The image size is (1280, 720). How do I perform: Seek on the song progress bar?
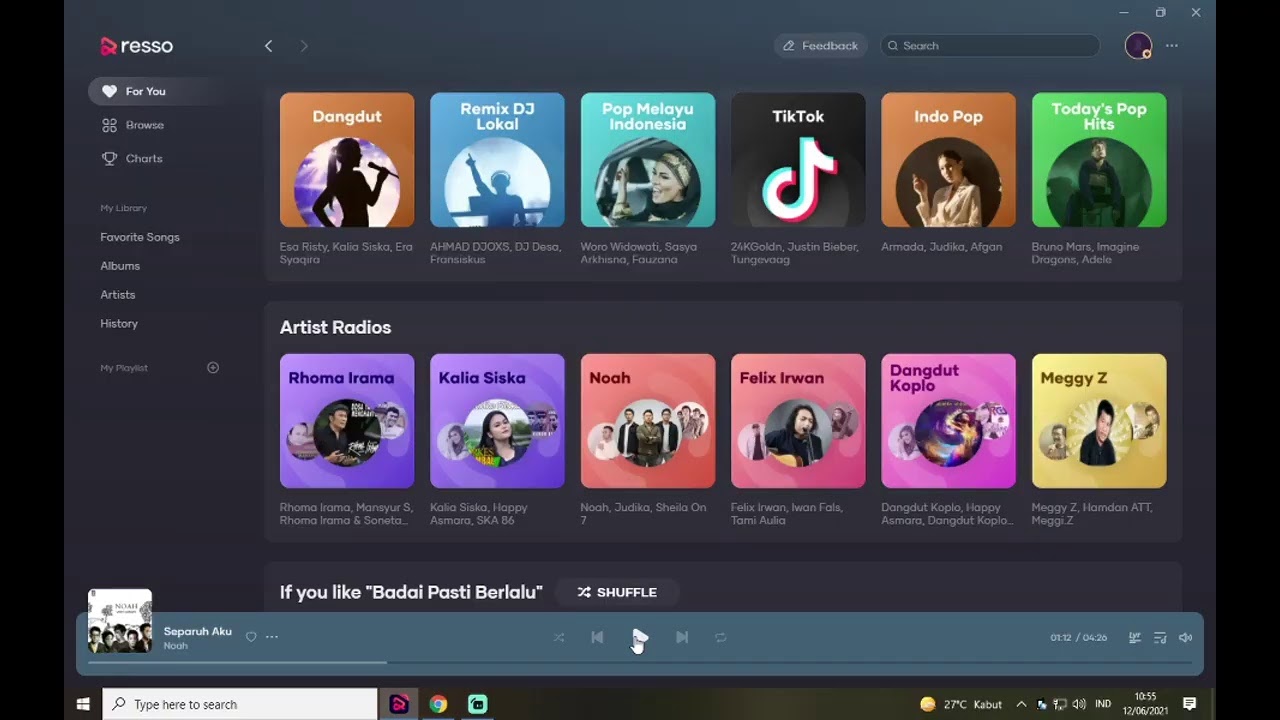[640, 662]
